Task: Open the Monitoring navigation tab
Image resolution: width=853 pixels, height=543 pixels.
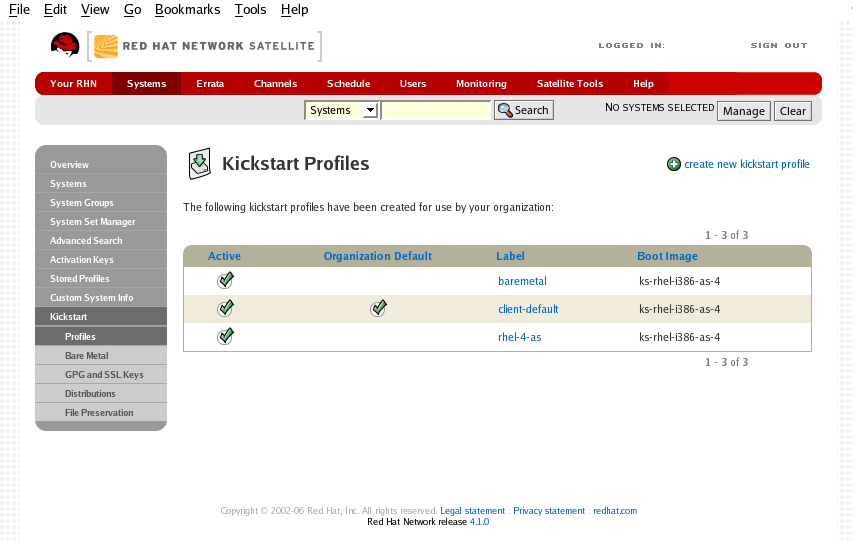Action: point(481,84)
